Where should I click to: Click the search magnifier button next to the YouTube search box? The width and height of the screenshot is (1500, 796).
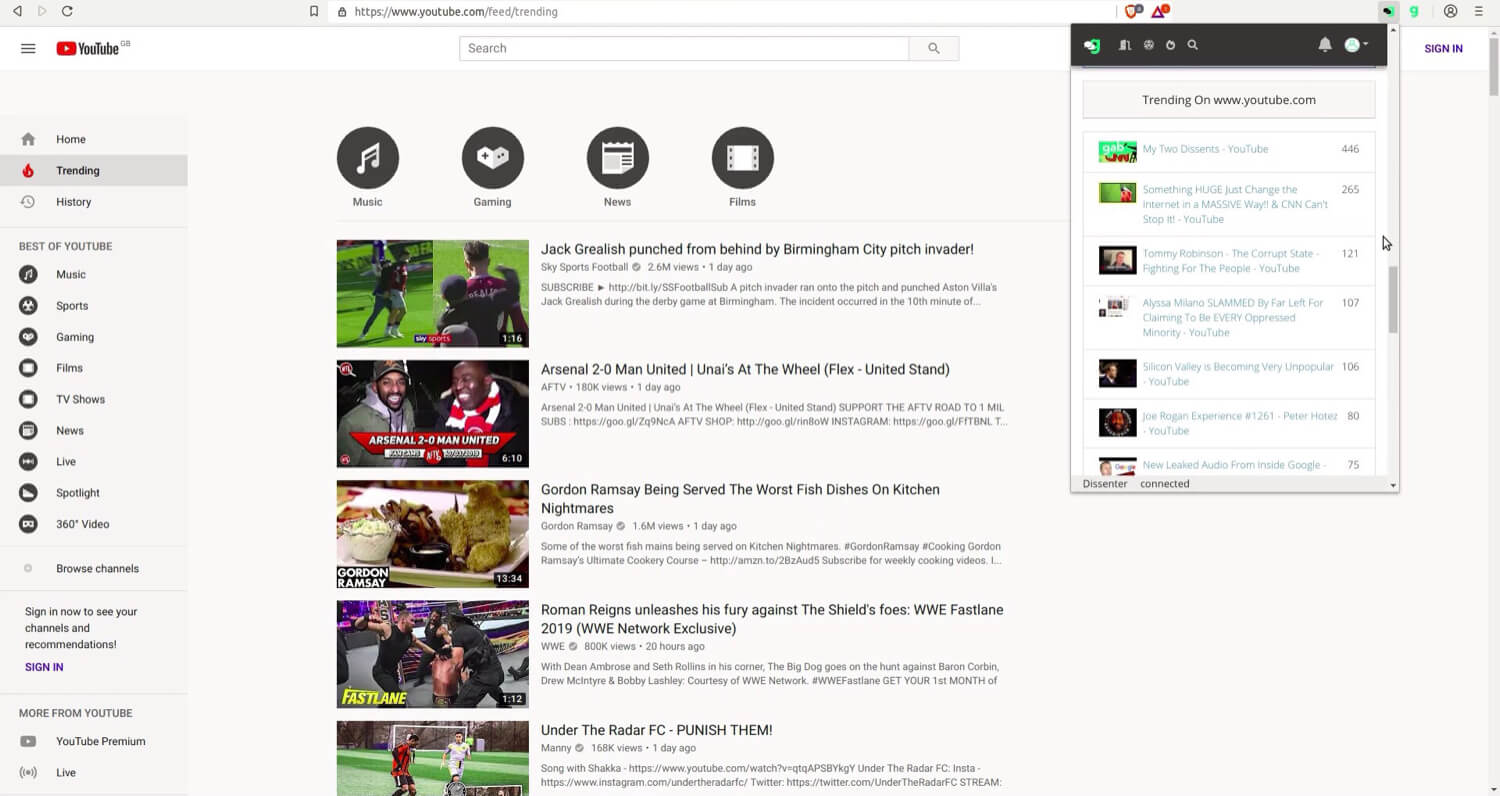pos(934,48)
